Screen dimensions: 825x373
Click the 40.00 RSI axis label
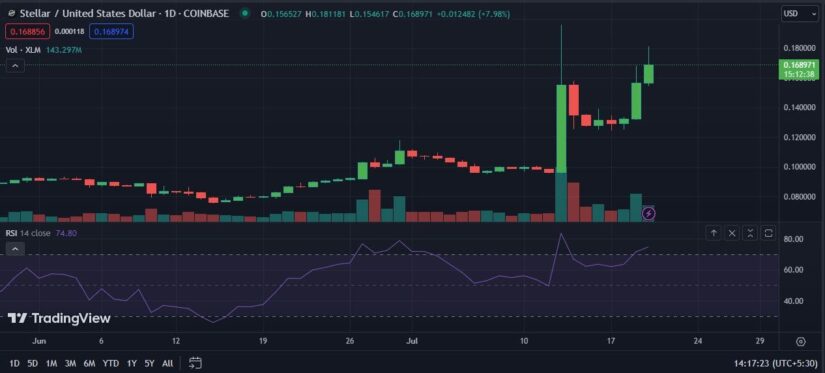[793, 301]
